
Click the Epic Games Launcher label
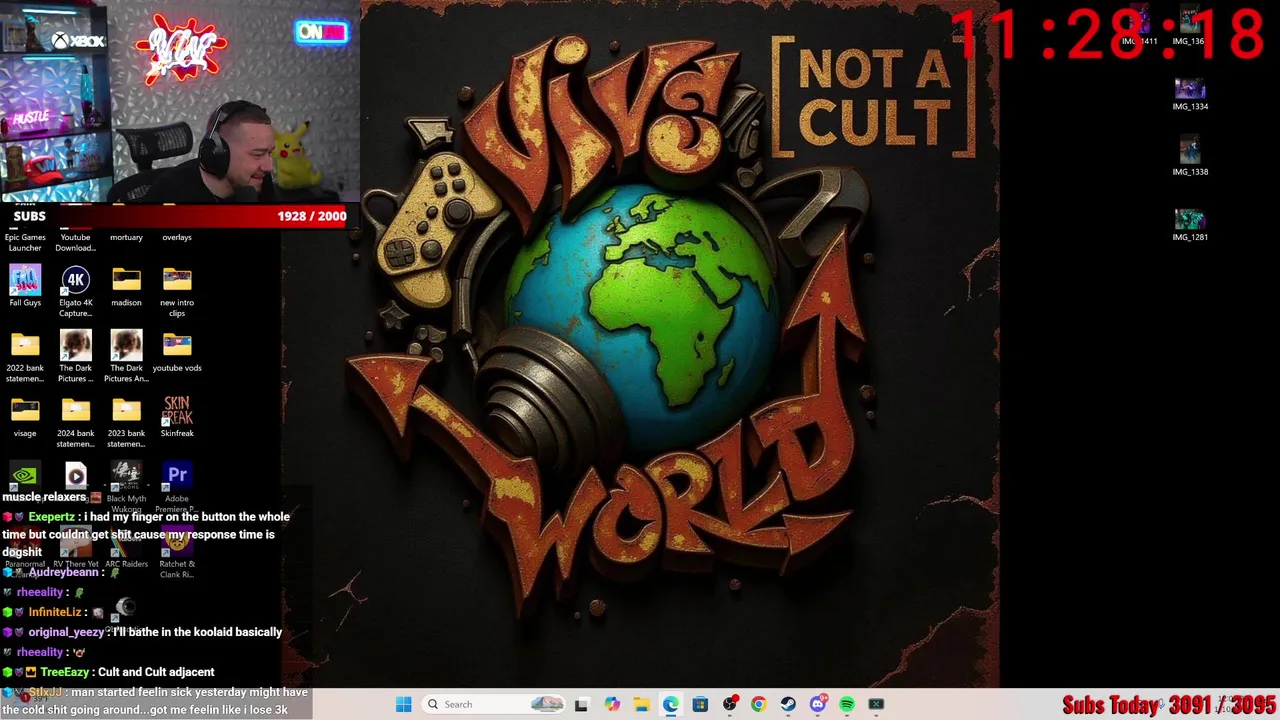[x=25, y=242]
